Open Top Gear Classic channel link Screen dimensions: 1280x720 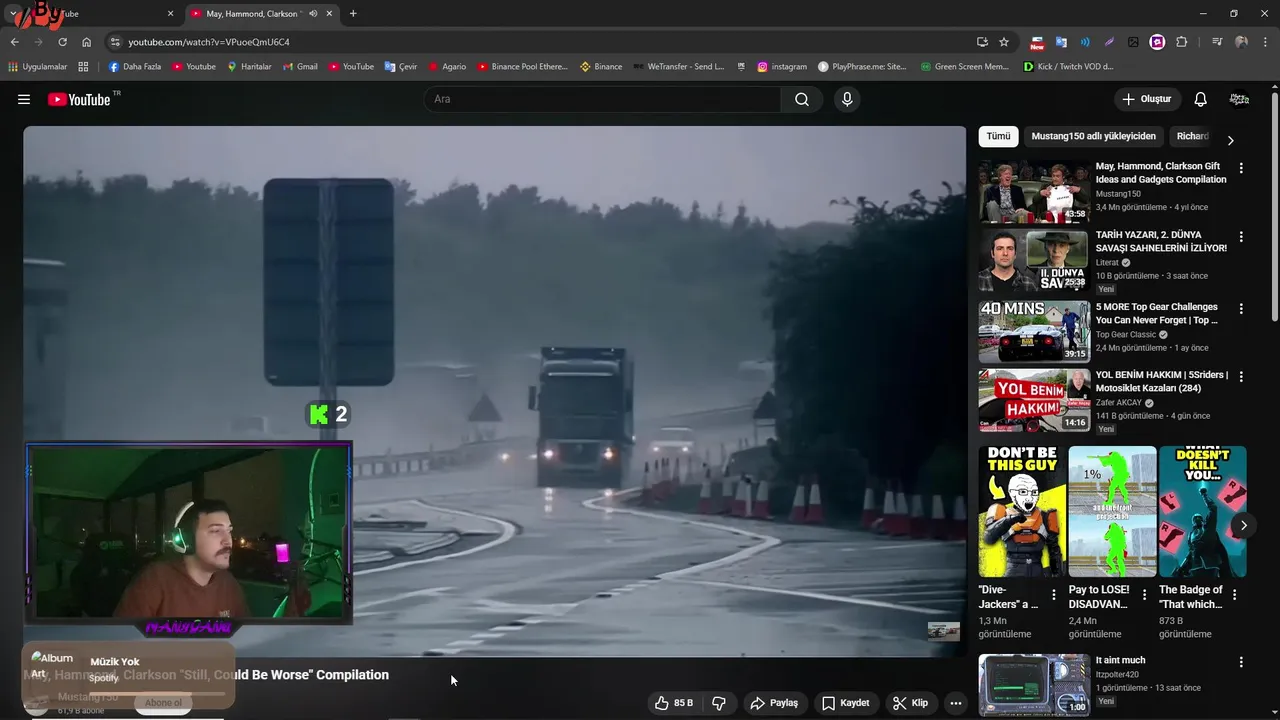click(1125, 335)
